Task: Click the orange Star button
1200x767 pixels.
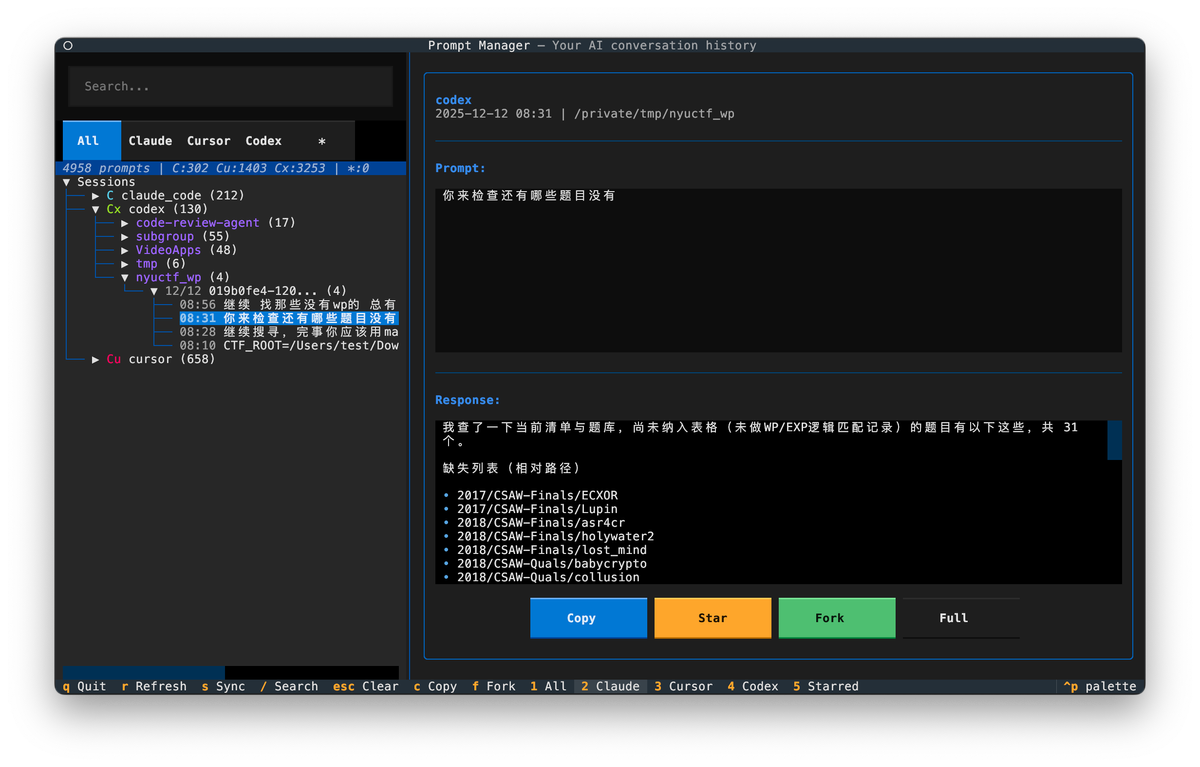Action: [713, 618]
